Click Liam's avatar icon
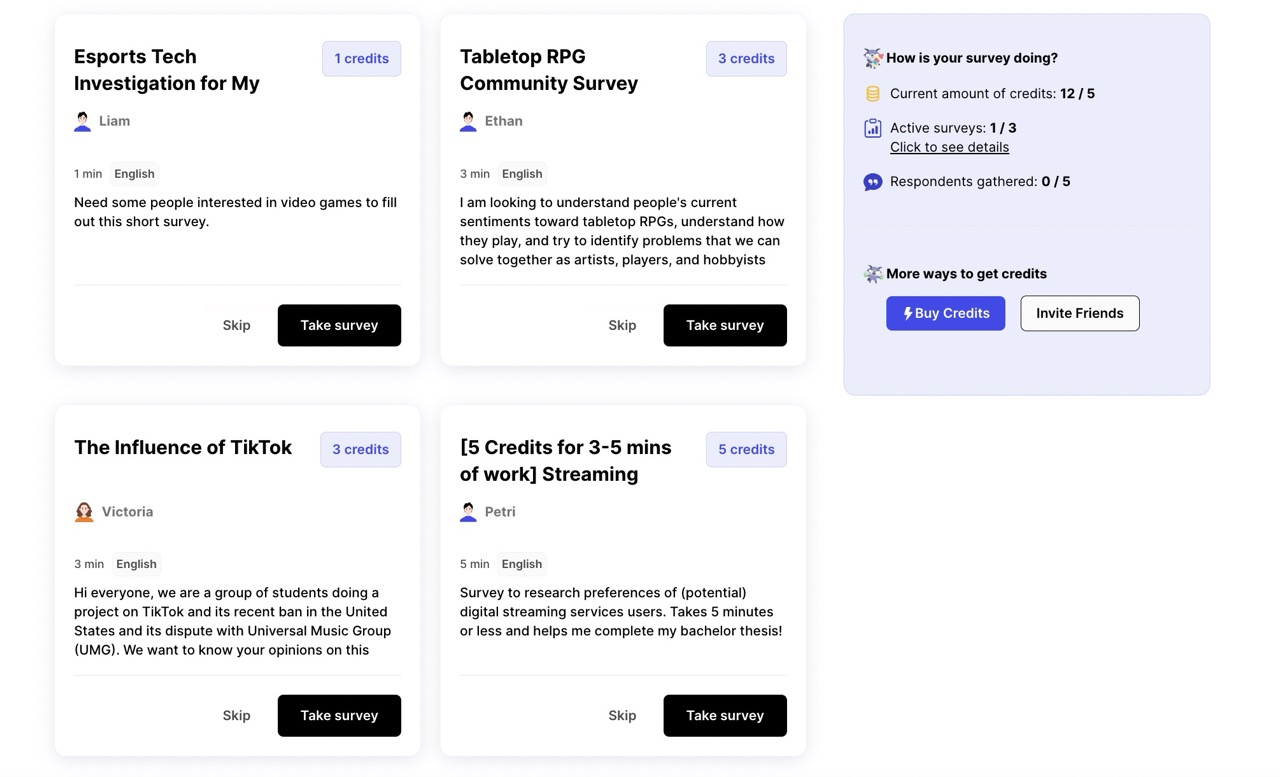Image resolution: width=1280 pixels, height=777 pixels. point(83,121)
